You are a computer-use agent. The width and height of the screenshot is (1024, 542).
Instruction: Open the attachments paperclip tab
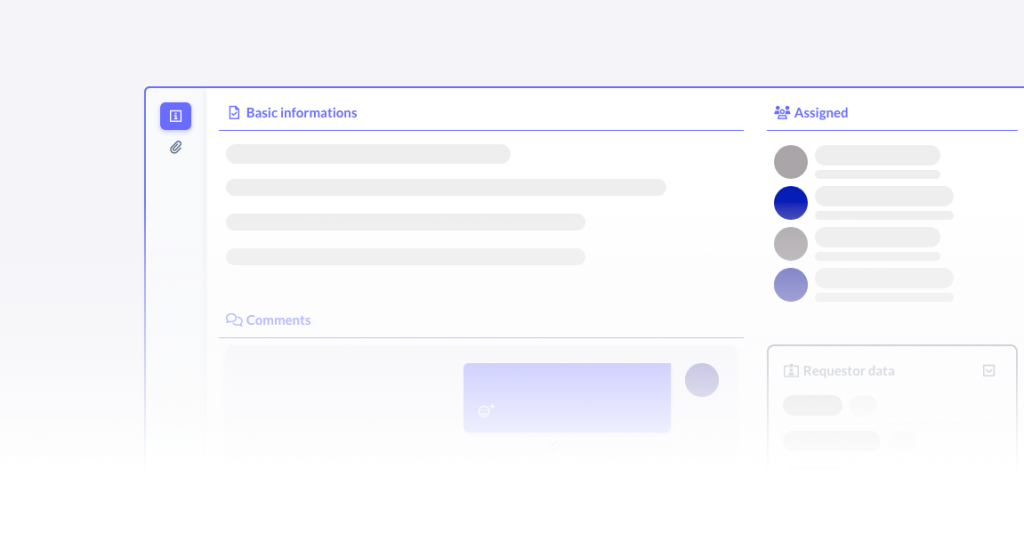[176, 148]
